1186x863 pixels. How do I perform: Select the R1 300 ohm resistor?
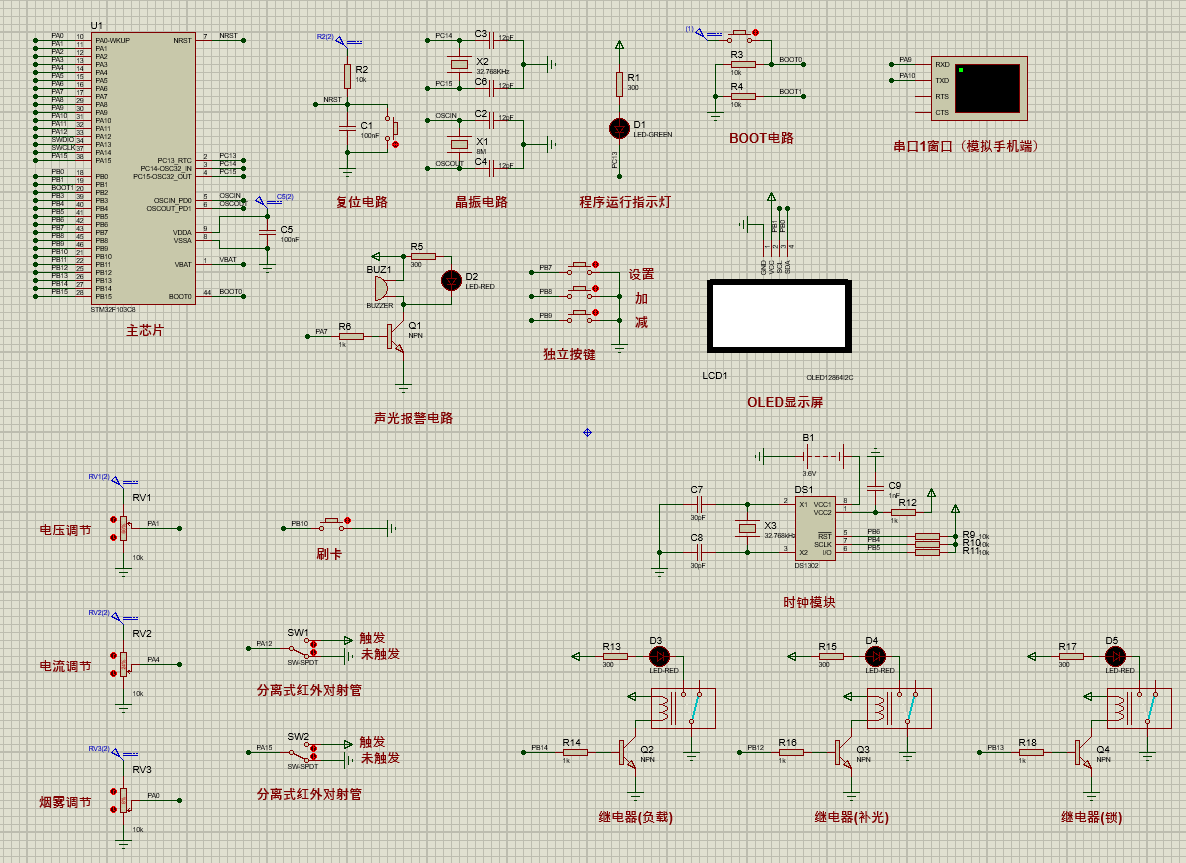click(x=619, y=84)
